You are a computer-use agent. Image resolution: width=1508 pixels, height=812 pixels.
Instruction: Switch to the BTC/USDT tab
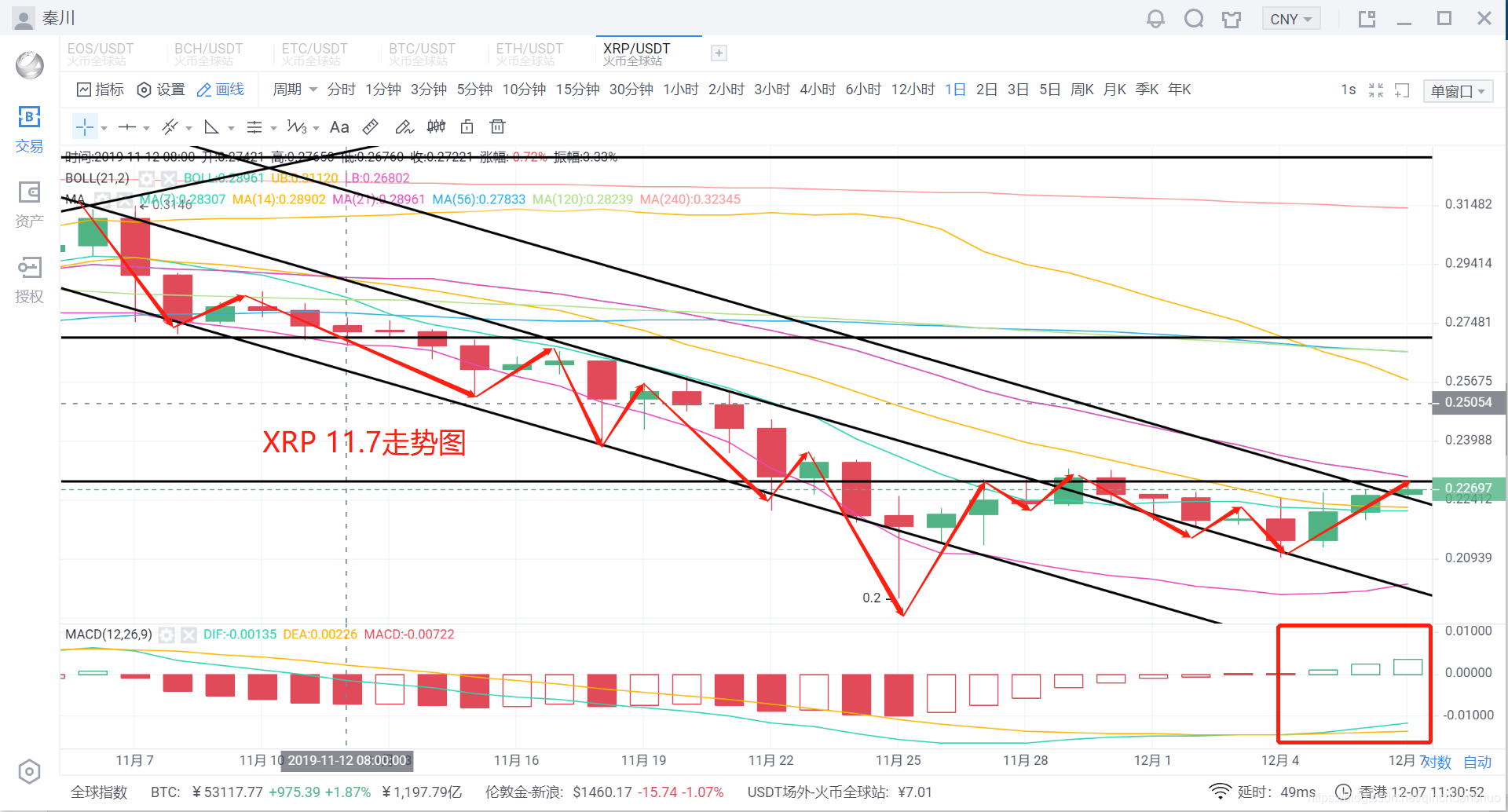tap(422, 54)
